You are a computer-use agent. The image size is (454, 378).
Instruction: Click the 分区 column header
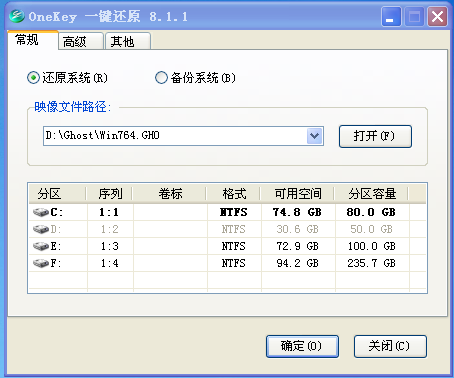coord(57,194)
